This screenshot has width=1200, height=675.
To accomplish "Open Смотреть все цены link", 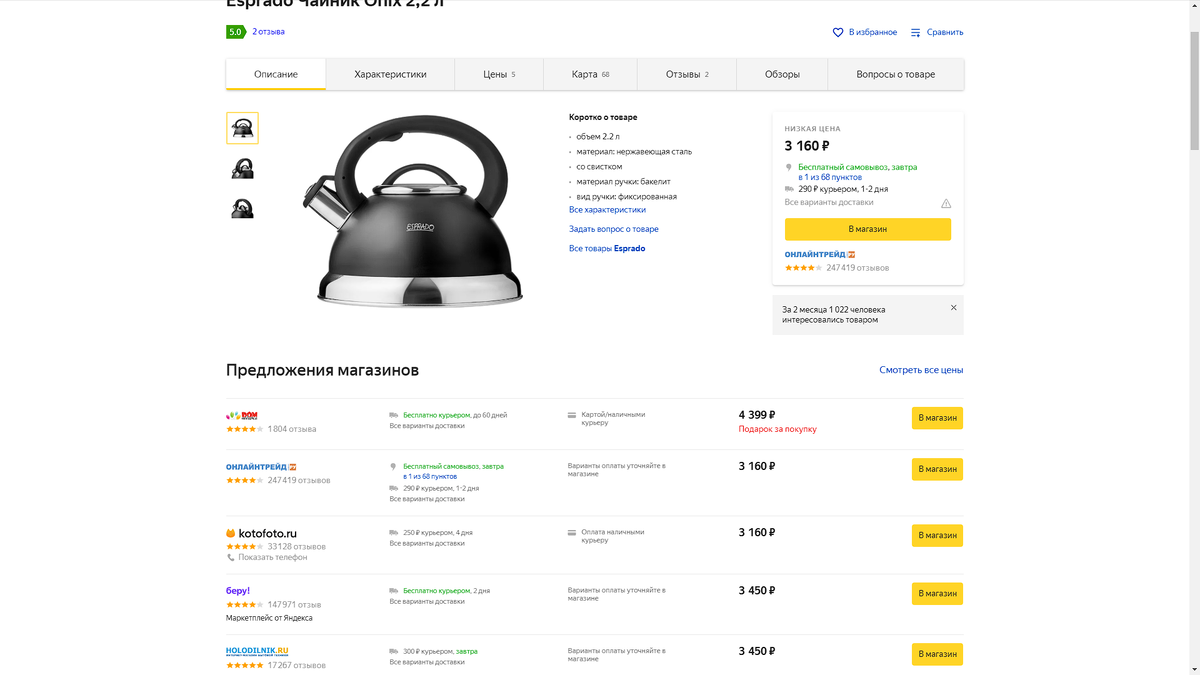I will pyautogui.click(x=921, y=370).
